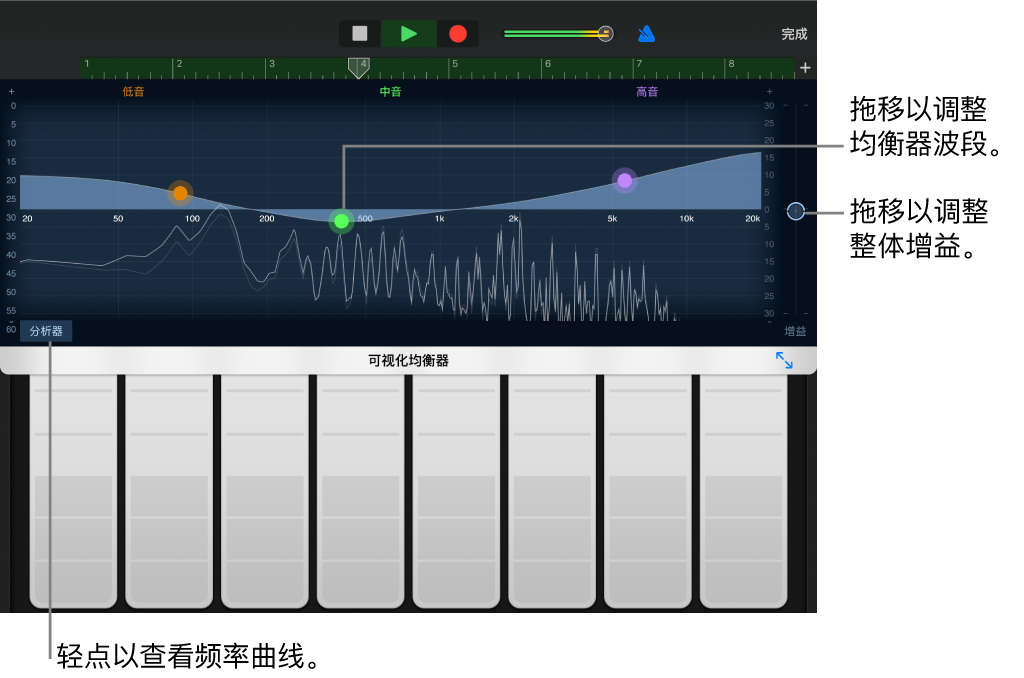
Task: Expand the visual EQ with the arrows icon
Action: click(784, 360)
